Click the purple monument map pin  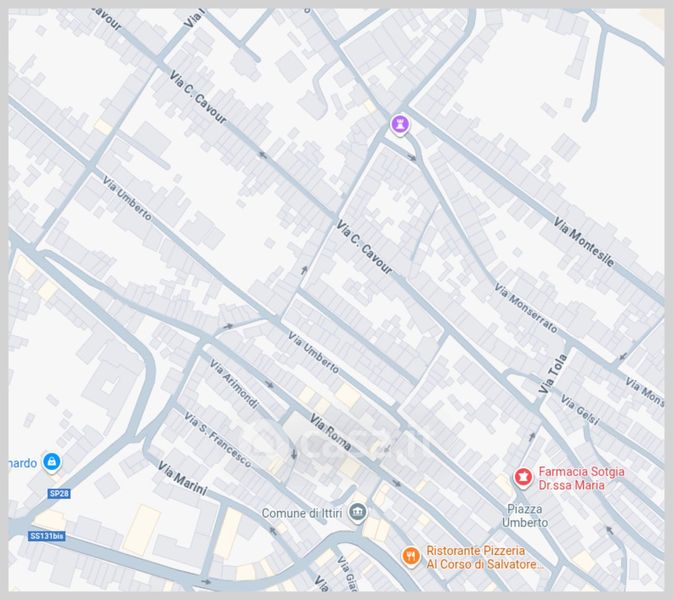point(399,124)
